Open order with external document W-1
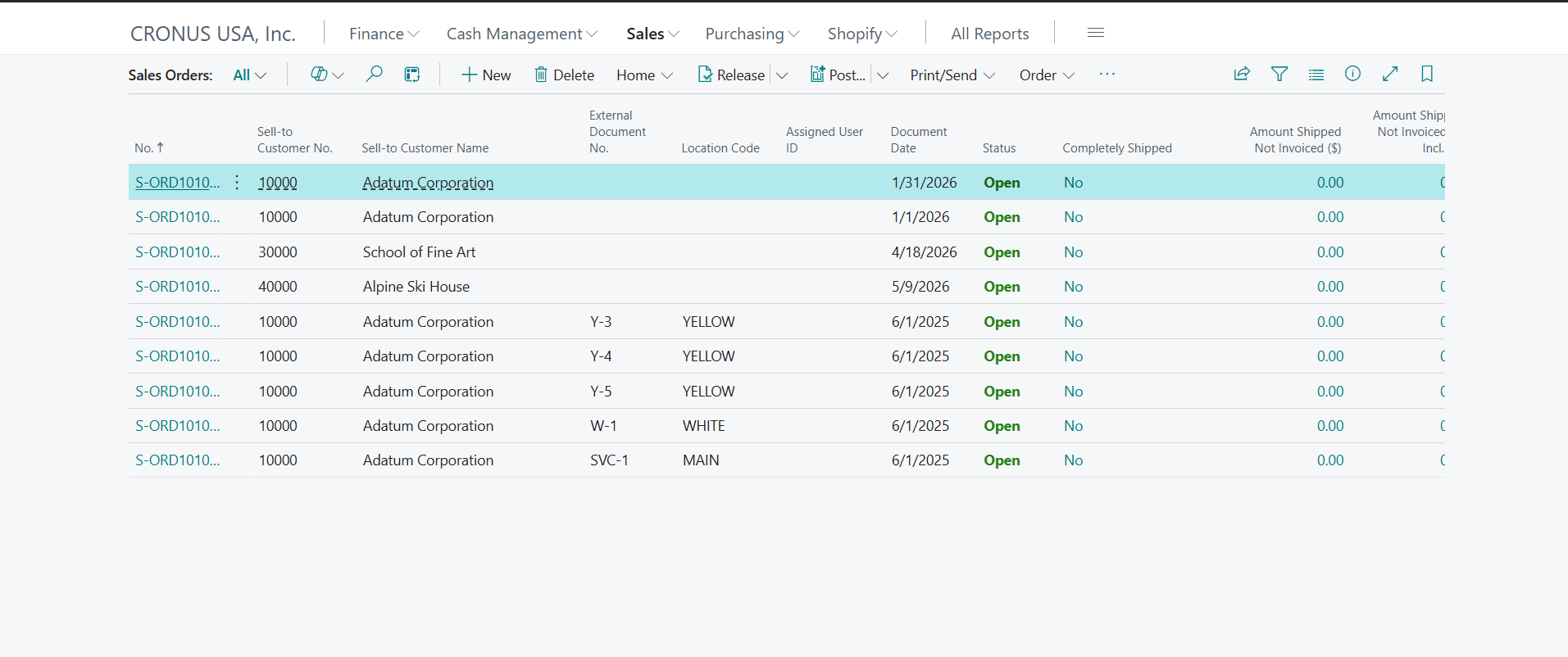This screenshot has width=1568, height=657. coord(177,426)
